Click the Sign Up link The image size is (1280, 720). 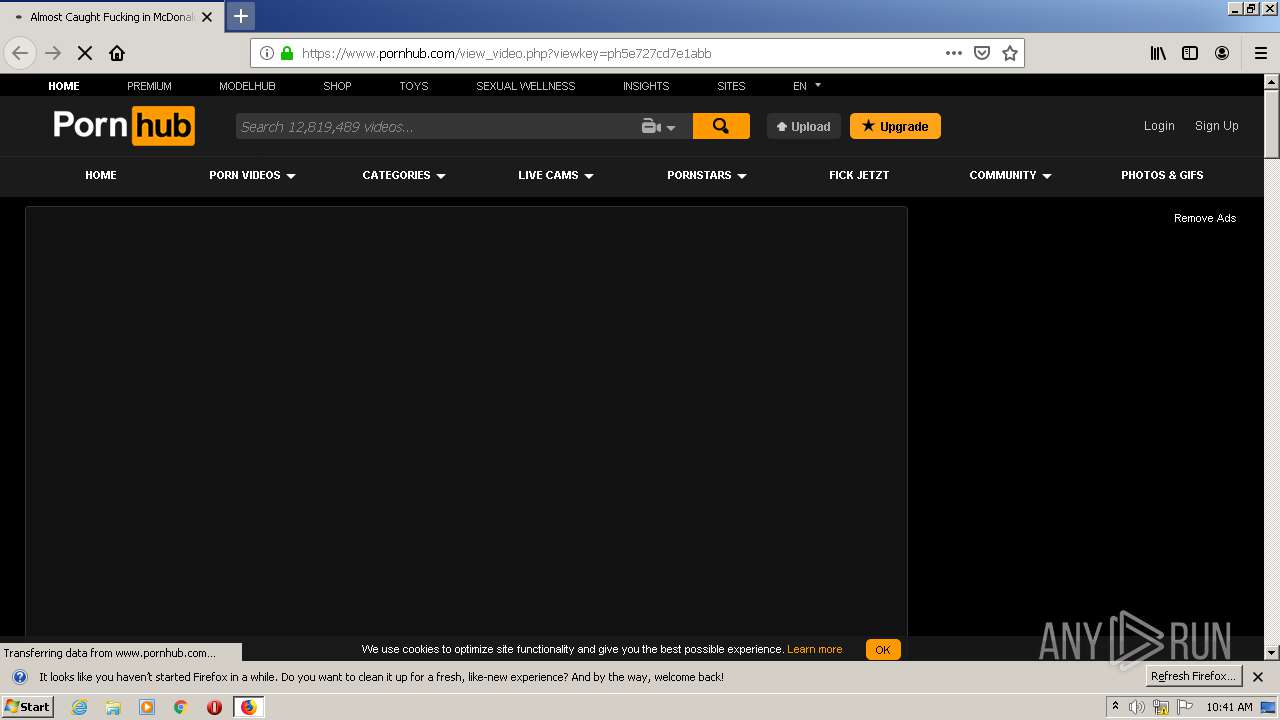click(1217, 126)
